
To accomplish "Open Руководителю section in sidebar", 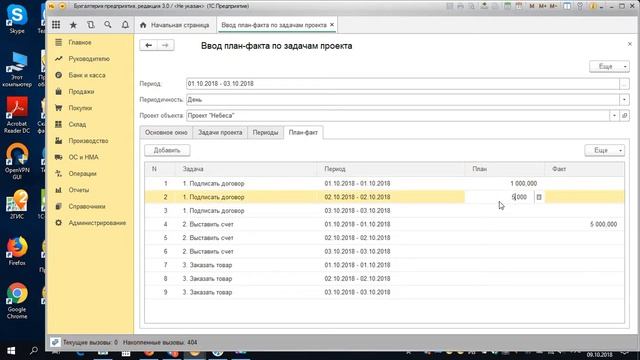I will coord(89,59).
